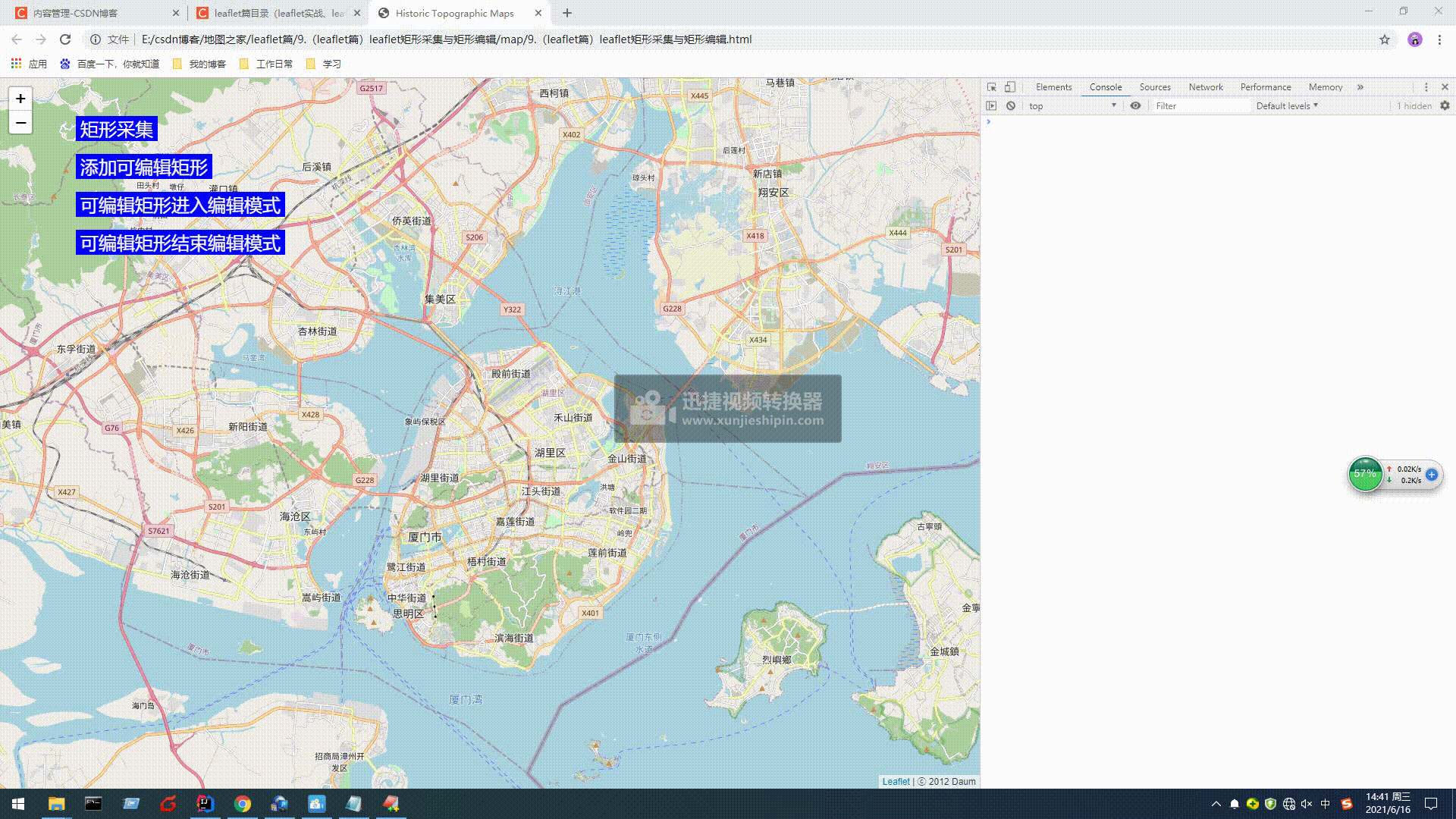Image resolution: width=1456 pixels, height=819 pixels.
Task: Open WPS Office from the taskbar
Action: click(x=353, y=805)
